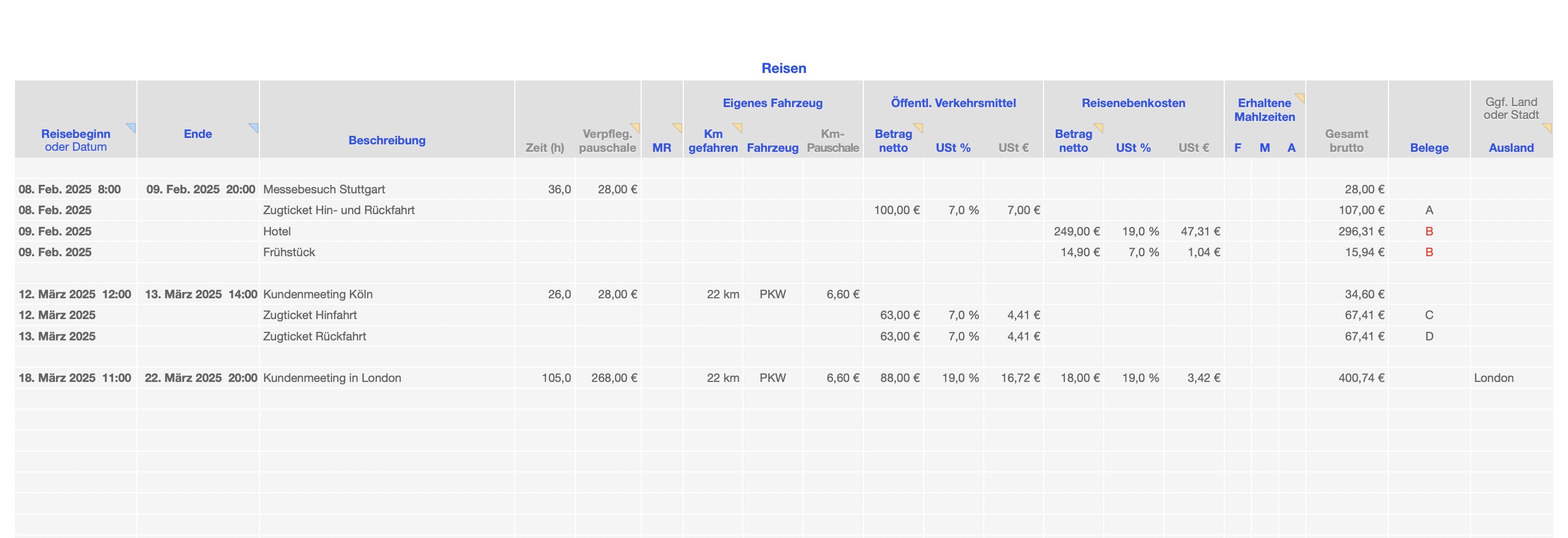Select the red B receipt for Hotel
This screenshot has height=538, width=1568.
pyautogui.click(x=1428, y=231)
